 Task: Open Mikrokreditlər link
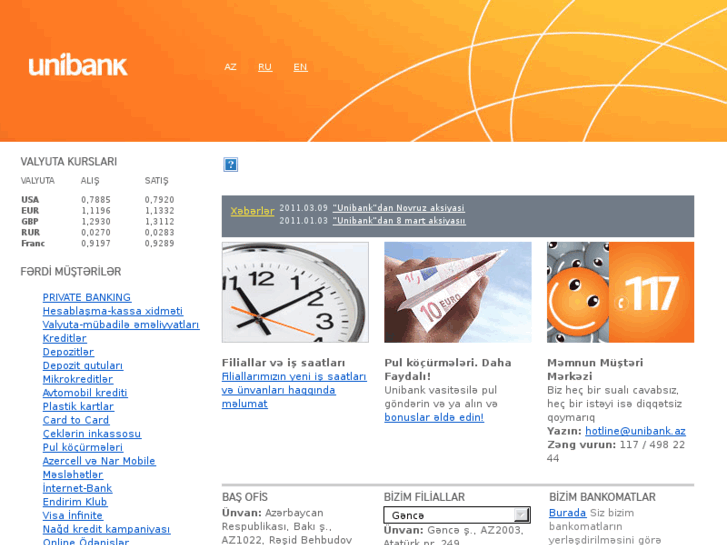click(78, 379)
